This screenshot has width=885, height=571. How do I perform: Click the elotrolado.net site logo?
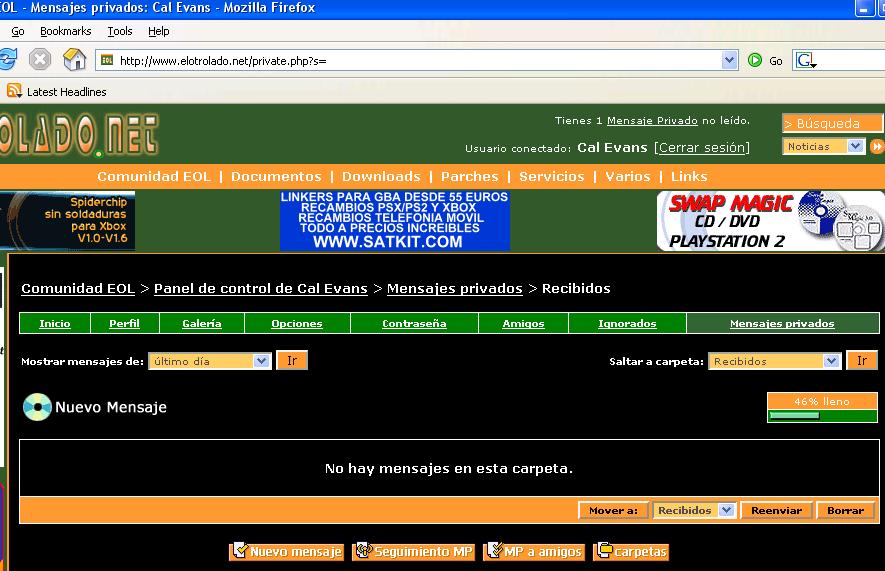click(x=79, y=134)
